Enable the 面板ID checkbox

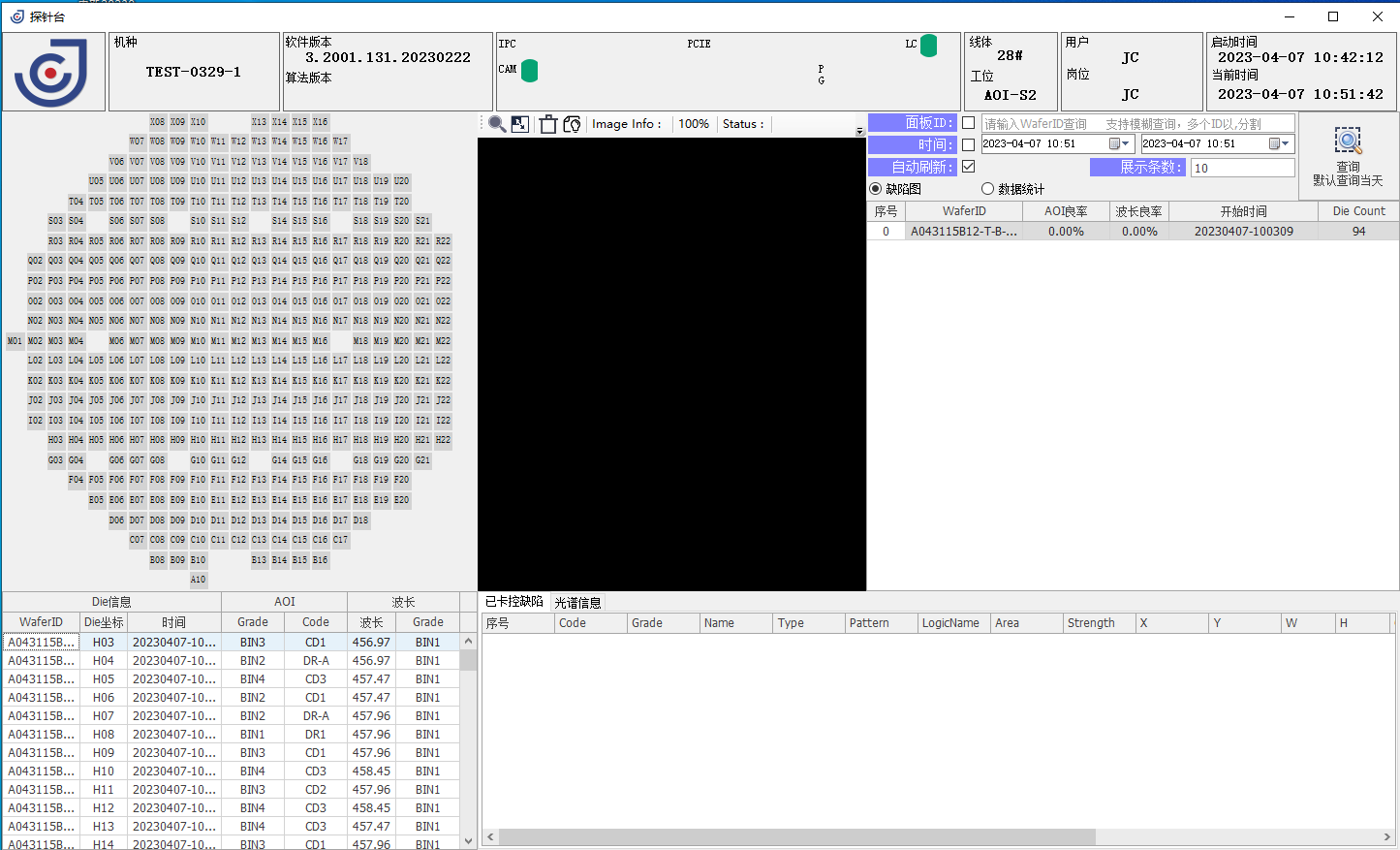(968, 123)
